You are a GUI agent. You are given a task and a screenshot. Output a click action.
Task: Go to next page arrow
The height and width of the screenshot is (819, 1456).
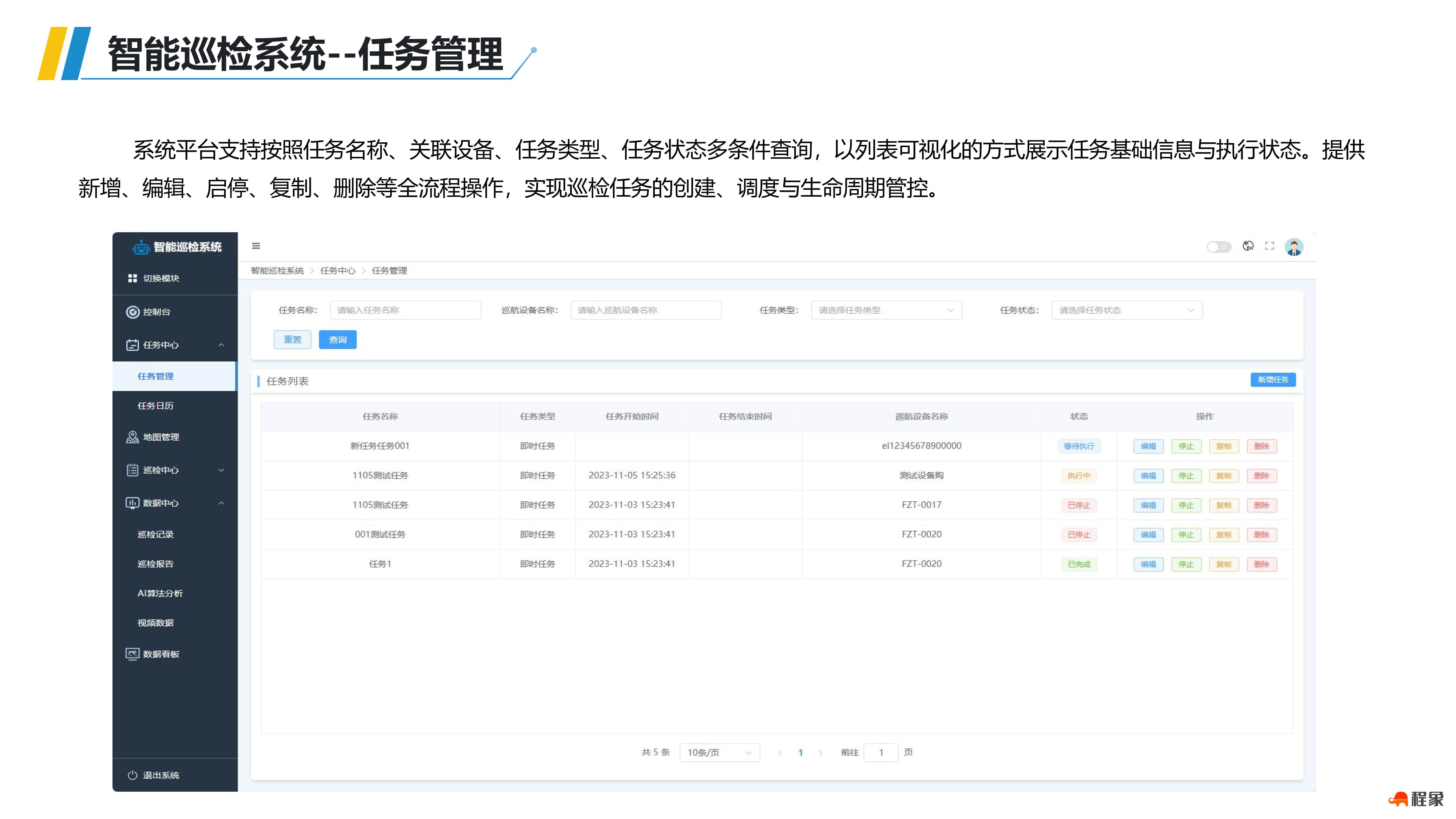(x=821, y=752)
